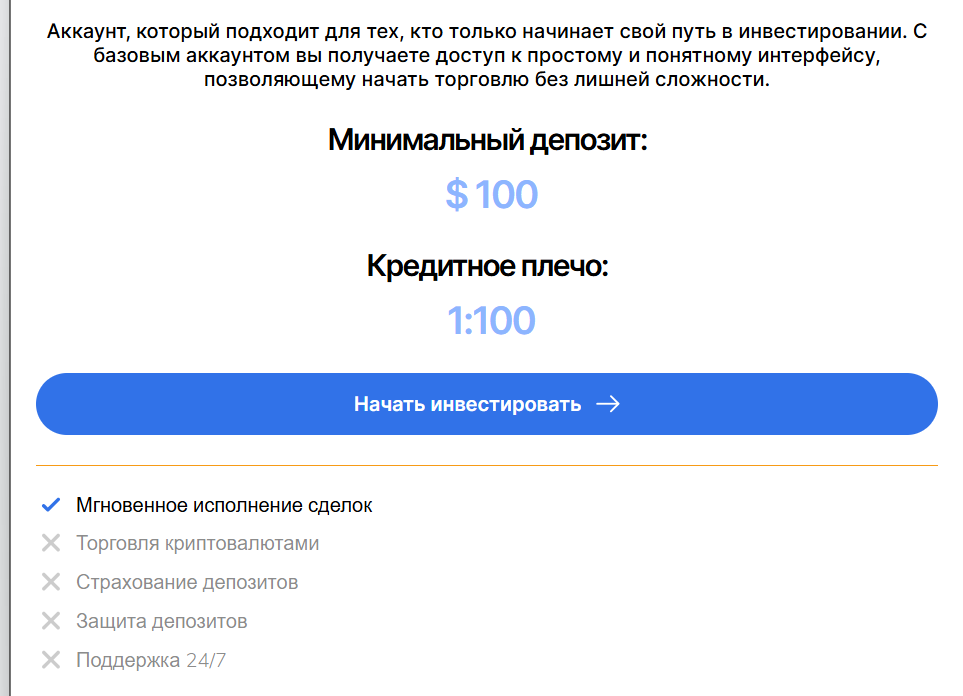
Task: Click the X icon beside Поддержка 24/7
Action: click(50, 660)
